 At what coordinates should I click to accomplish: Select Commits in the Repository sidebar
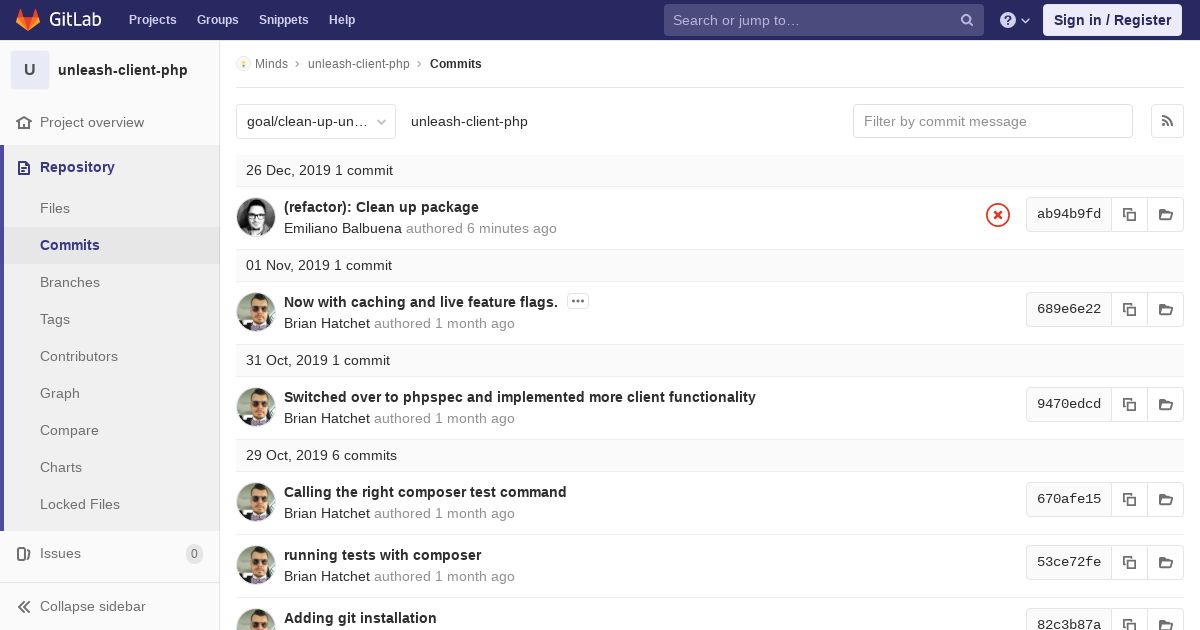70,245
